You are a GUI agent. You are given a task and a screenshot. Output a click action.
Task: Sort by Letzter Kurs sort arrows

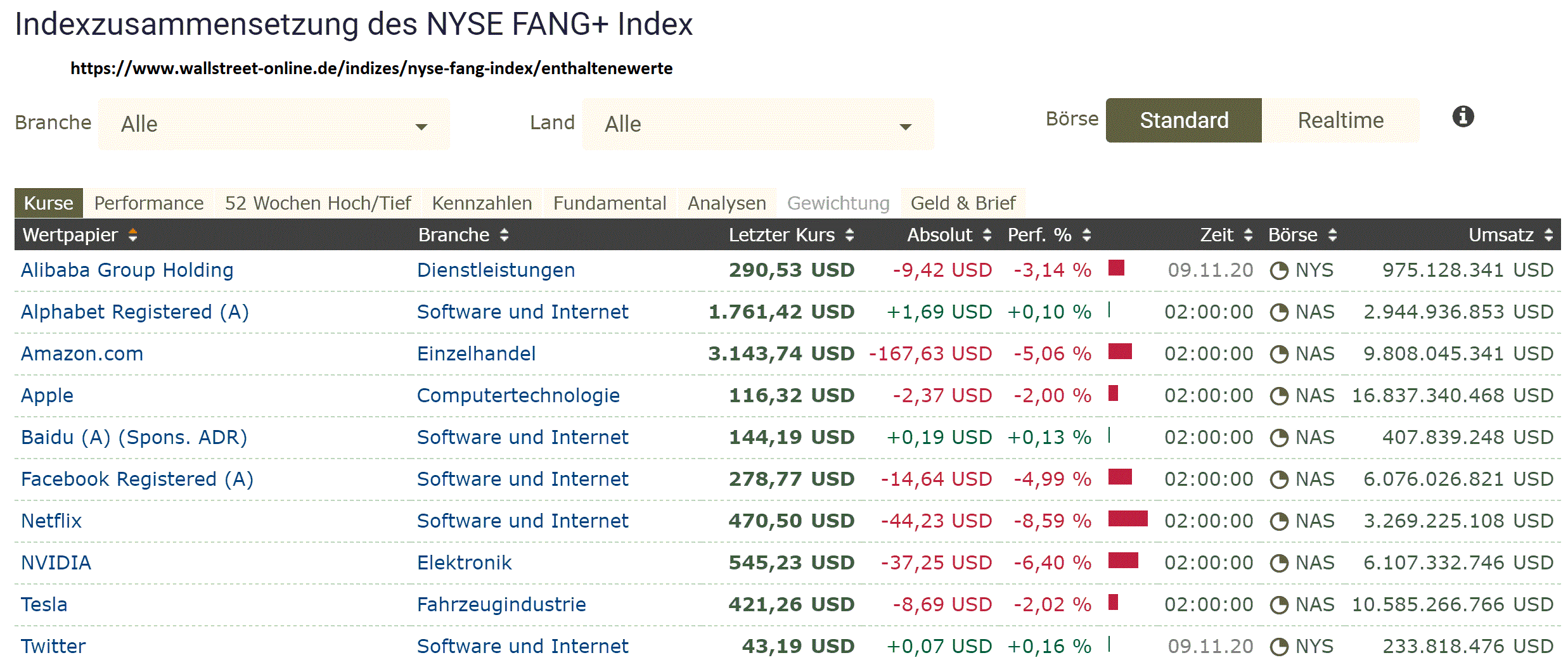pos(849,236)
